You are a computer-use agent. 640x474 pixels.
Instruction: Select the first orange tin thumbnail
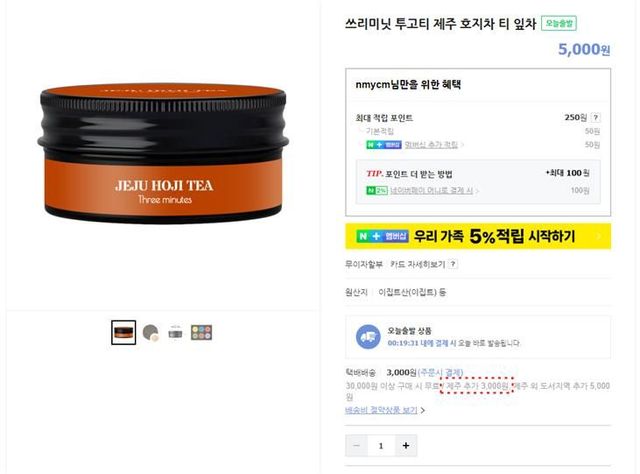click(124, 332)
